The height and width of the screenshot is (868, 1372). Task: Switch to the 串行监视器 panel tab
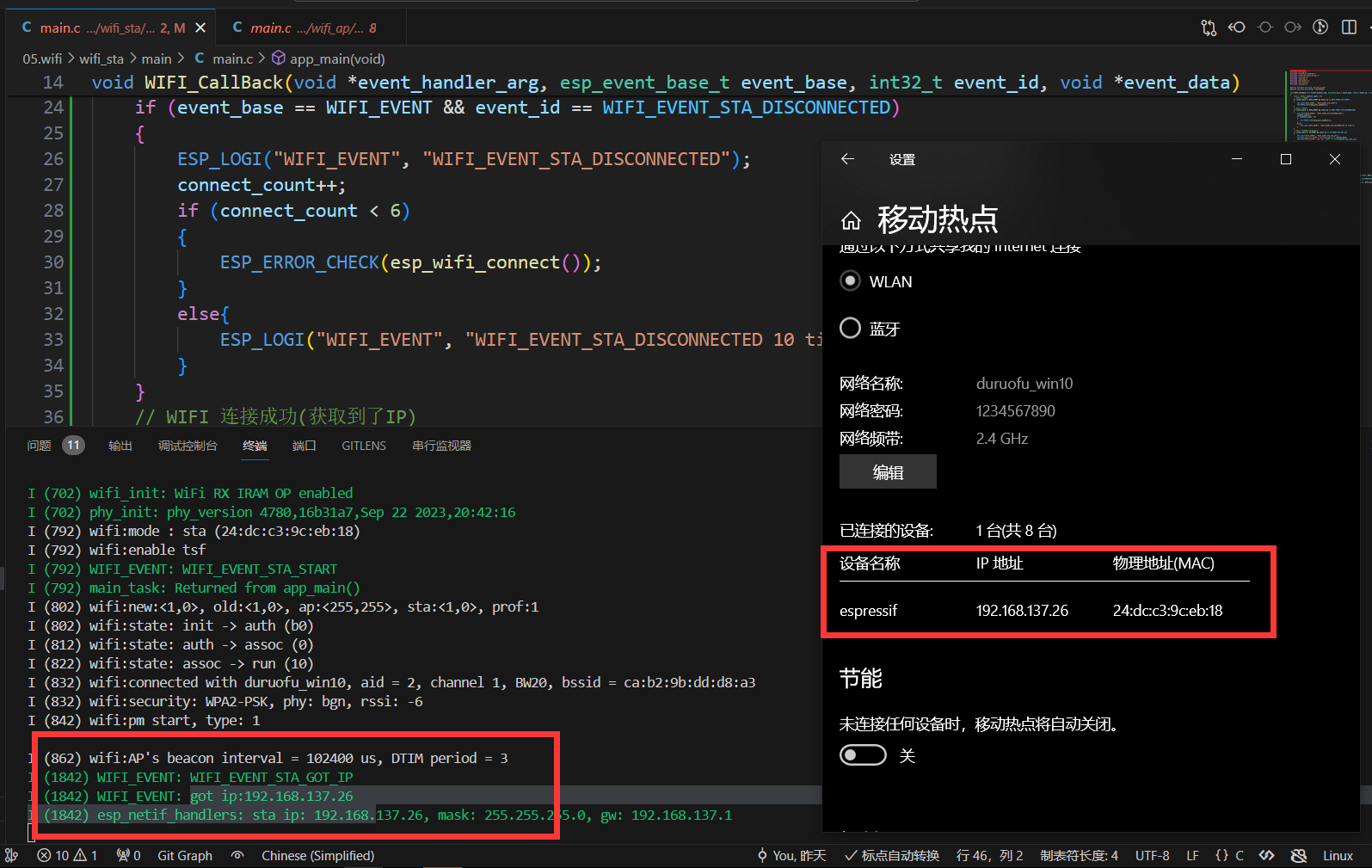click(441, 446)
